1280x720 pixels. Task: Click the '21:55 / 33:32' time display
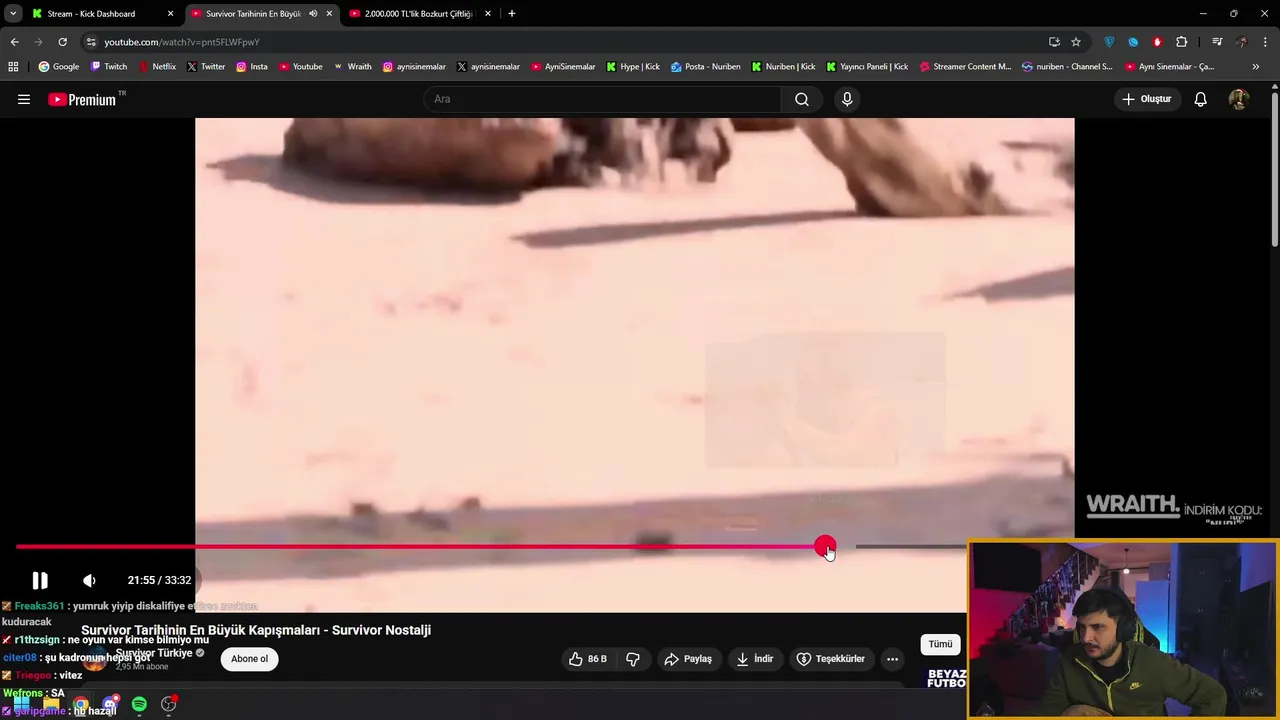159,580
